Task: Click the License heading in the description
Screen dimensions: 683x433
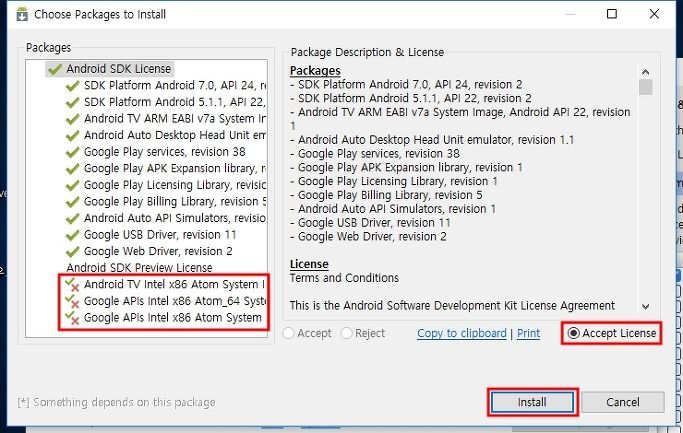Action: (309, 264)
